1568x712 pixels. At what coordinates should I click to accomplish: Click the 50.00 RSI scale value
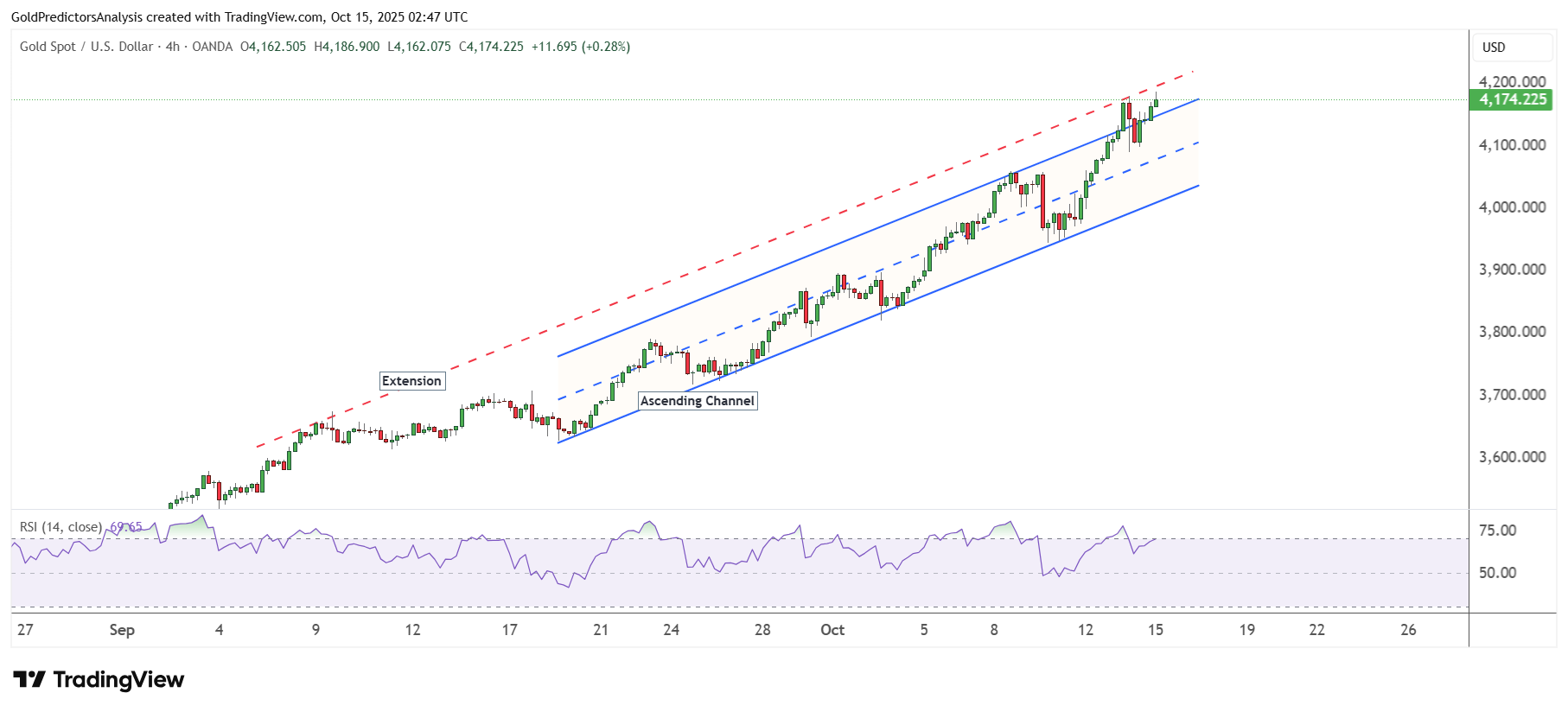pyautogui.click(x=1497, y=573)
